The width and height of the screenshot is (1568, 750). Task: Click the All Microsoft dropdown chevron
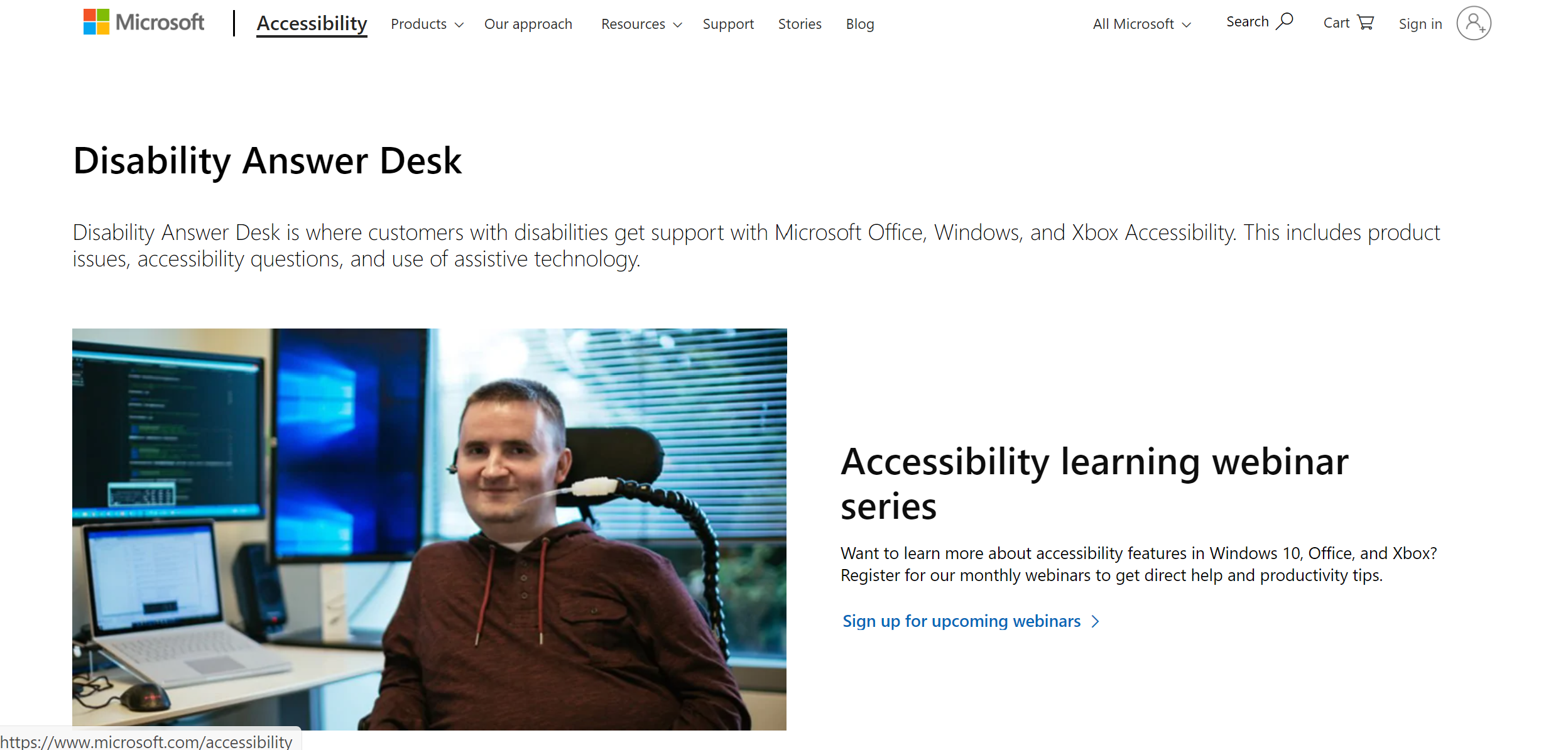pos(1186,23)
